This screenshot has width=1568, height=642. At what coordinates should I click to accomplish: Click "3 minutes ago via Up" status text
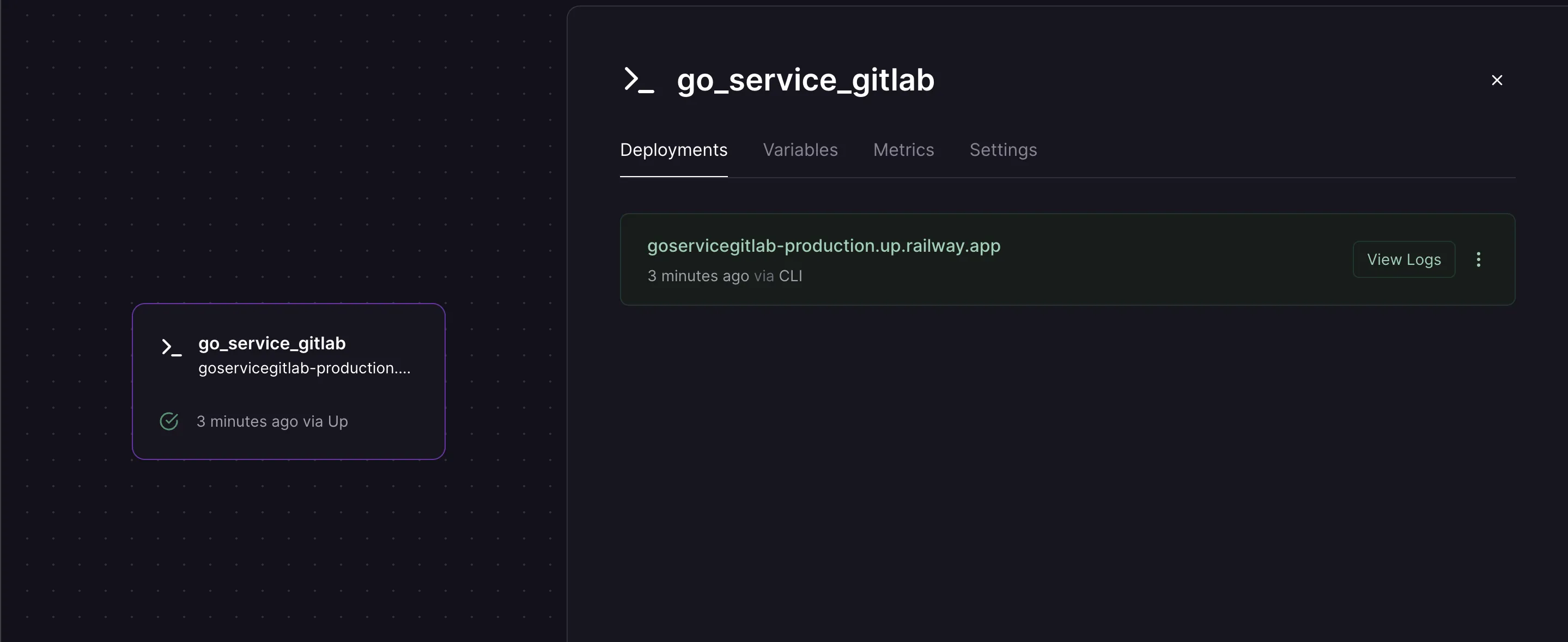(x=272, y=421)
